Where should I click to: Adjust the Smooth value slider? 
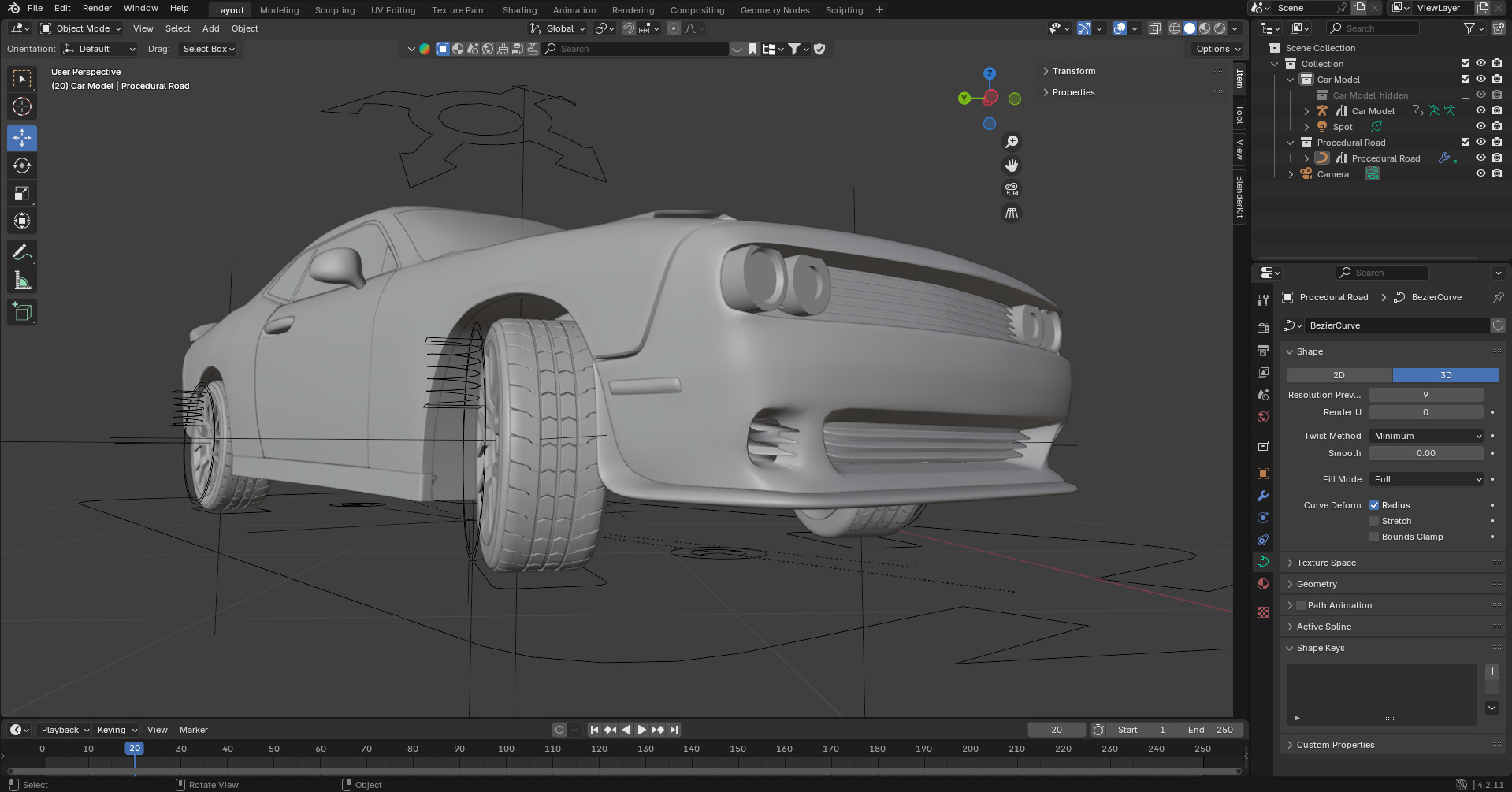click(1426, 453)
